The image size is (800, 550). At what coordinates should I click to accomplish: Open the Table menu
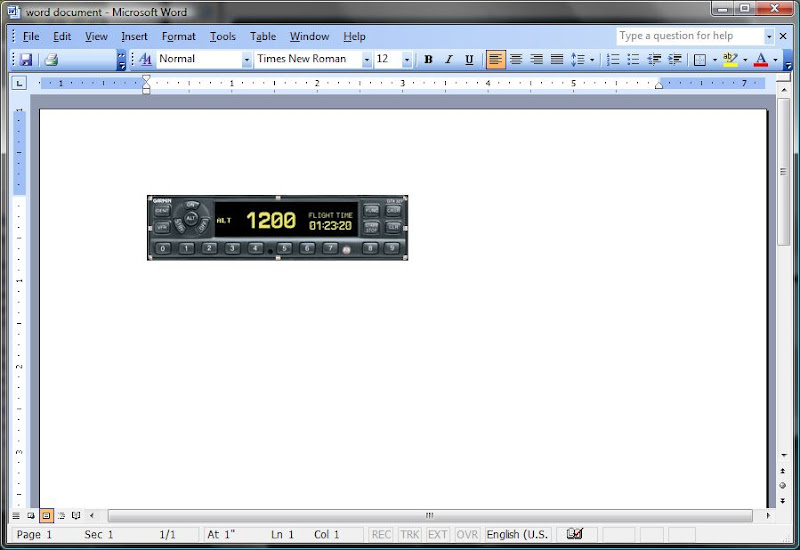pyautogui.click(x=263, y=37)
